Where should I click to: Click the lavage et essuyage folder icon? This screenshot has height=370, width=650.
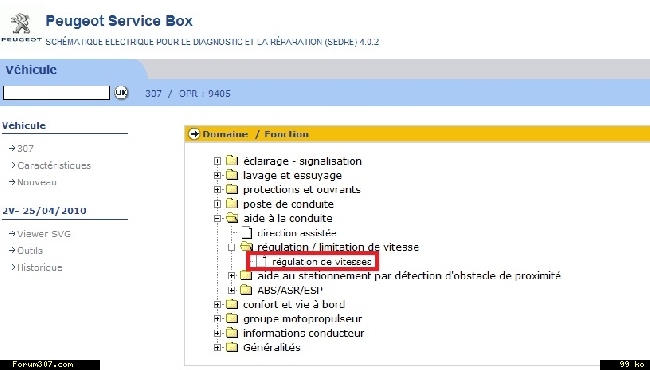pyautogui.click(x=232, y=175)
